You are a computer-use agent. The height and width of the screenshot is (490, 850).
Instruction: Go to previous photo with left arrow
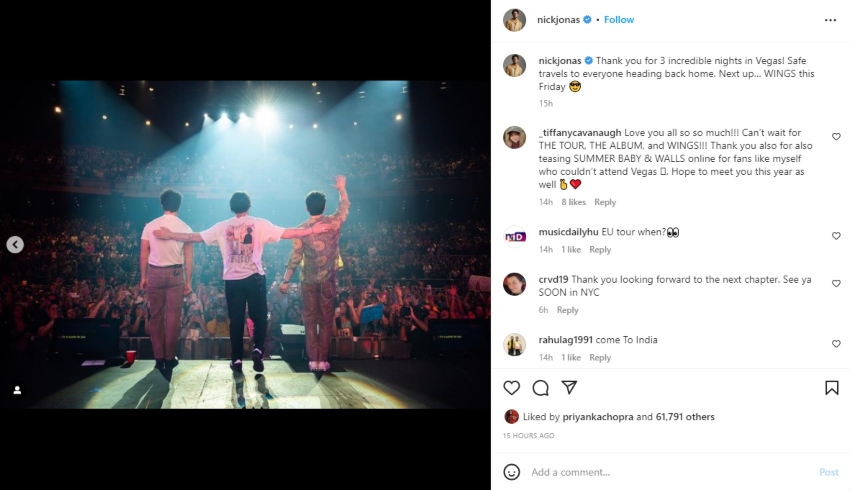click(x=15, y=245)
